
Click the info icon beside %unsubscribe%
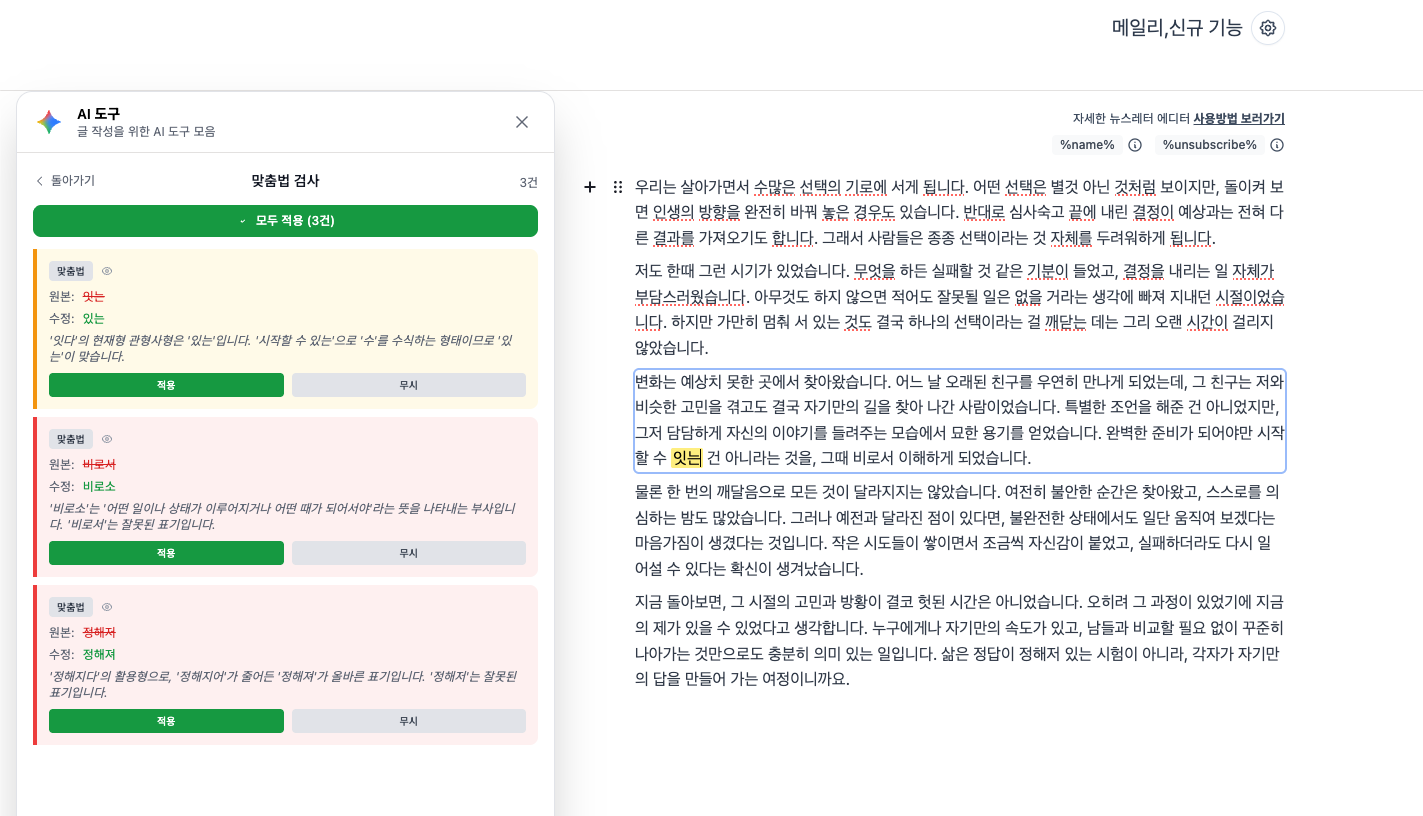1277,144
